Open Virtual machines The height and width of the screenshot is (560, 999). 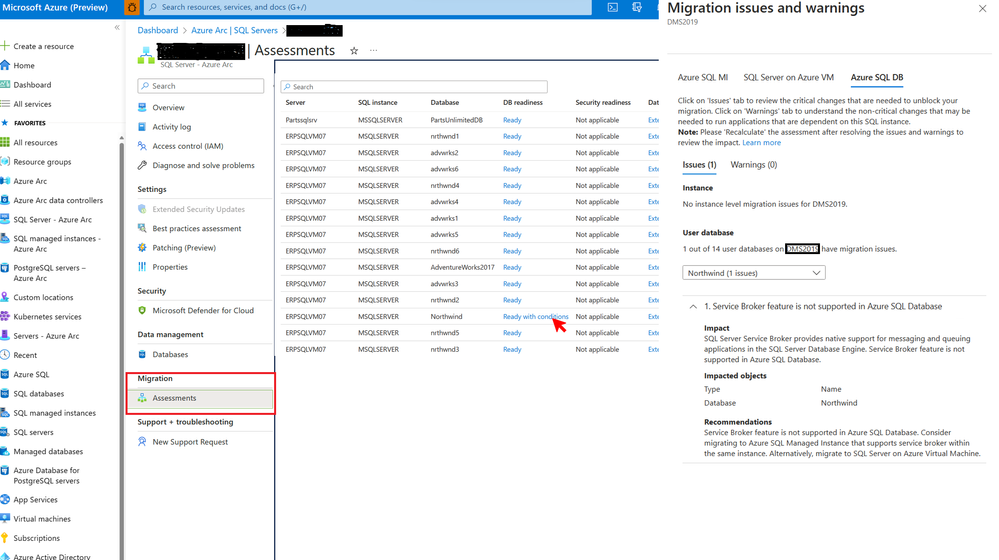click(41, 519)
